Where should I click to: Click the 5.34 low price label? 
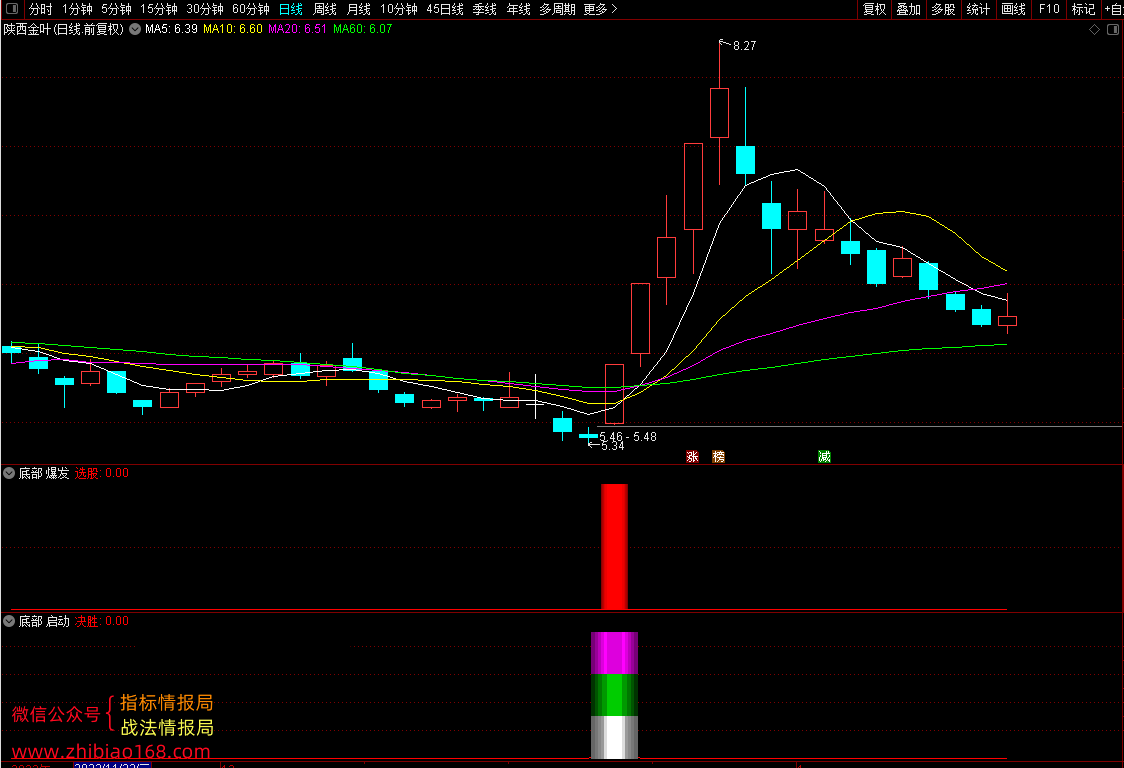pos(612,447)
